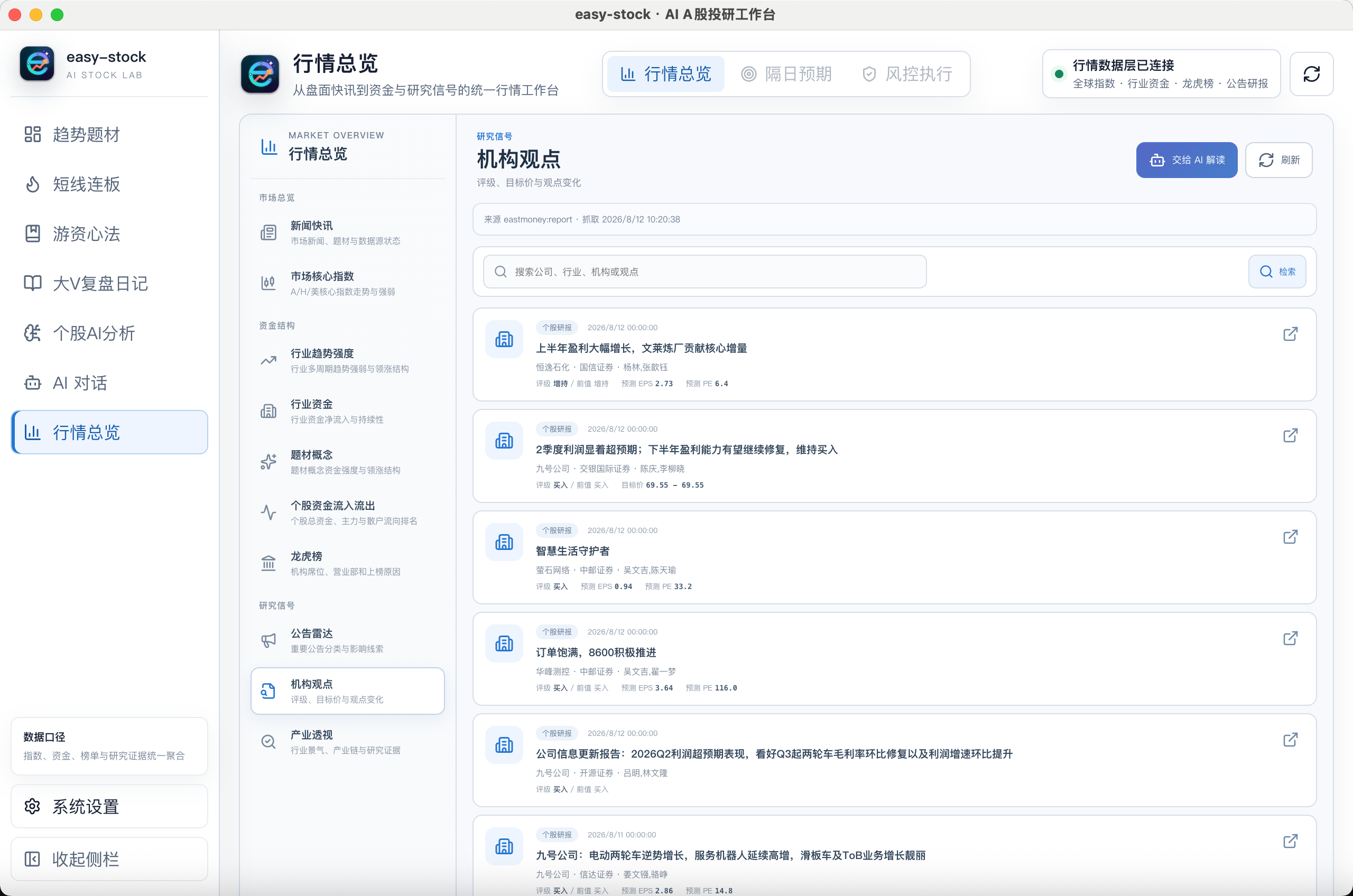Viewport: 1353px width, 896px height.
Task: Click 收起侧栏 to collapse sidebar
Action: [x=109, y=859]
